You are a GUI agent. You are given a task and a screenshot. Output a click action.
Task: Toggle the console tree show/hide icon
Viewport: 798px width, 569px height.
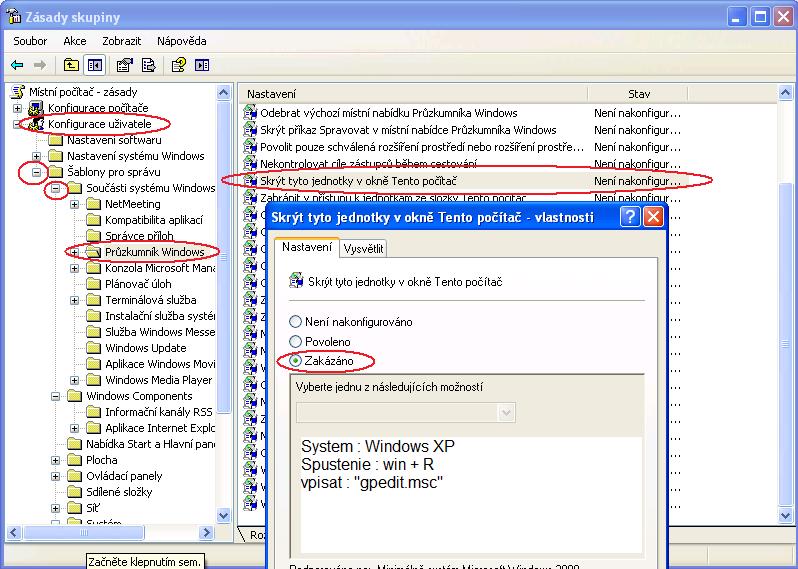95,65
